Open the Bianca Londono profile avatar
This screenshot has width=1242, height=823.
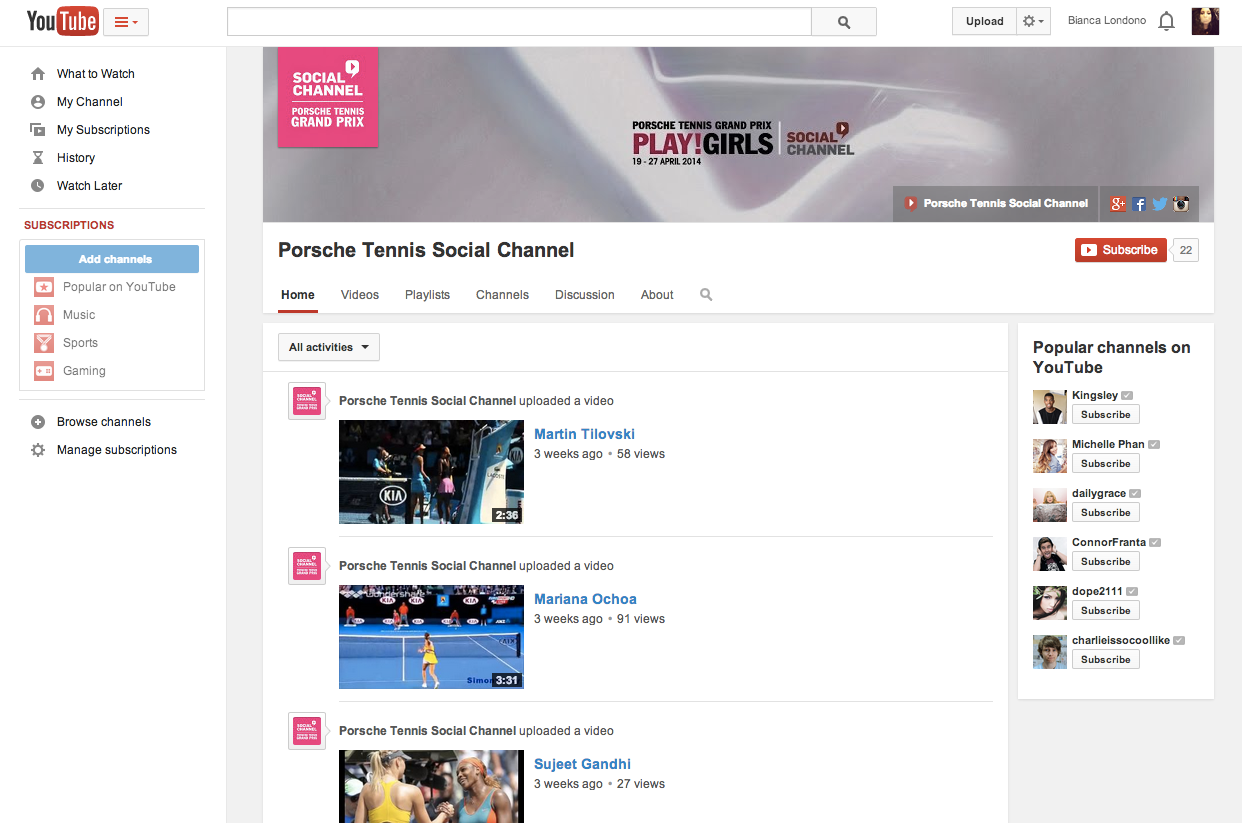[x=1205, y=21]
